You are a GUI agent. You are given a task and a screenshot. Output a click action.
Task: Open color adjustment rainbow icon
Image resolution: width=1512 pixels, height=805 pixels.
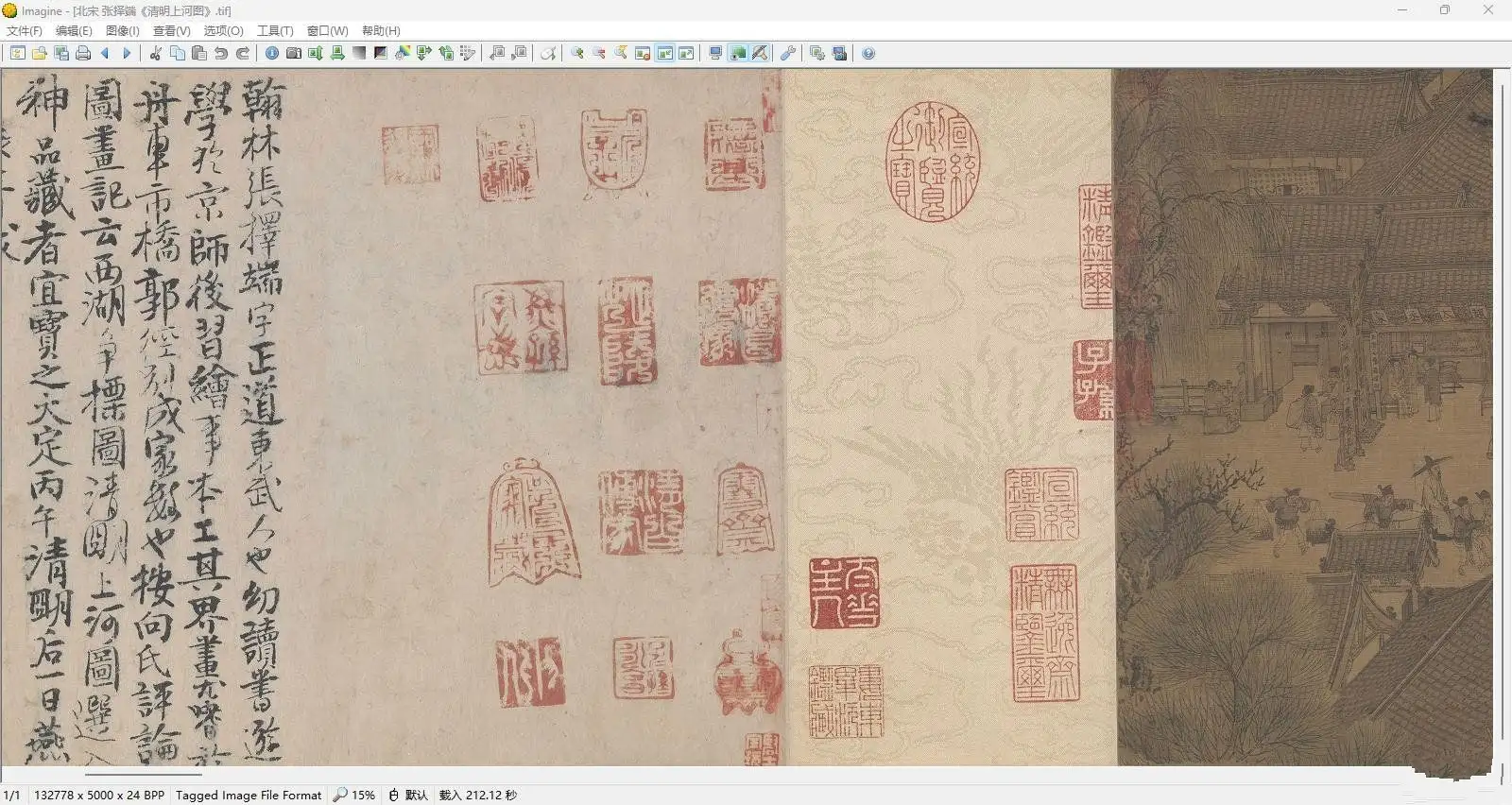click(403, 53)
